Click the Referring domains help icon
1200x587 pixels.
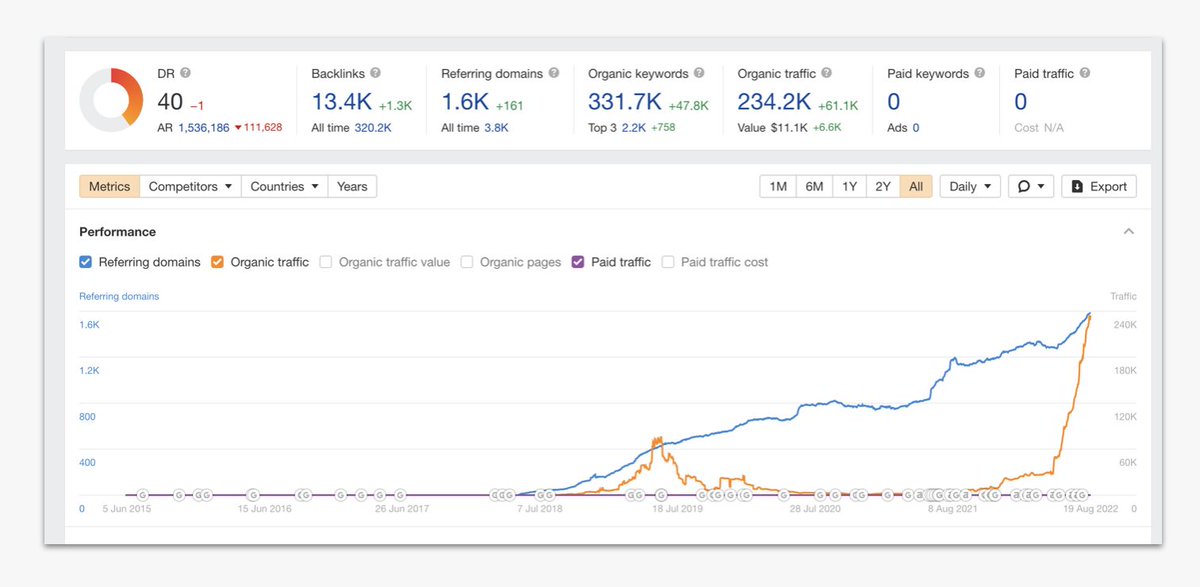coord(556,73)
